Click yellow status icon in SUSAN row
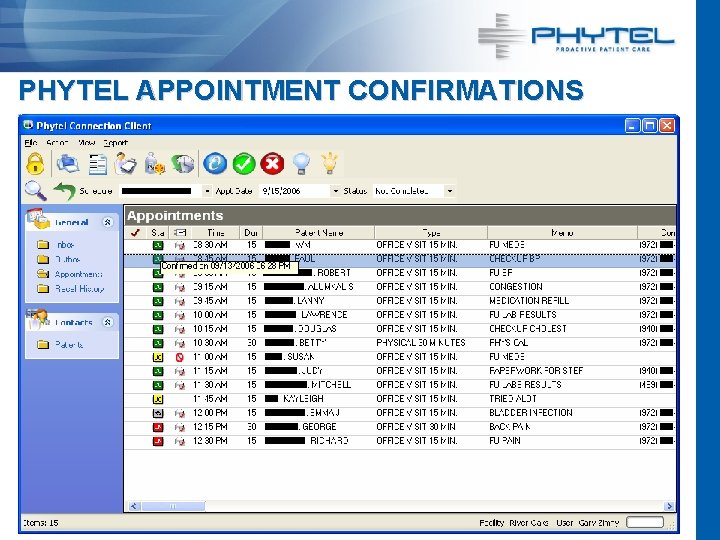 [158, 357]
